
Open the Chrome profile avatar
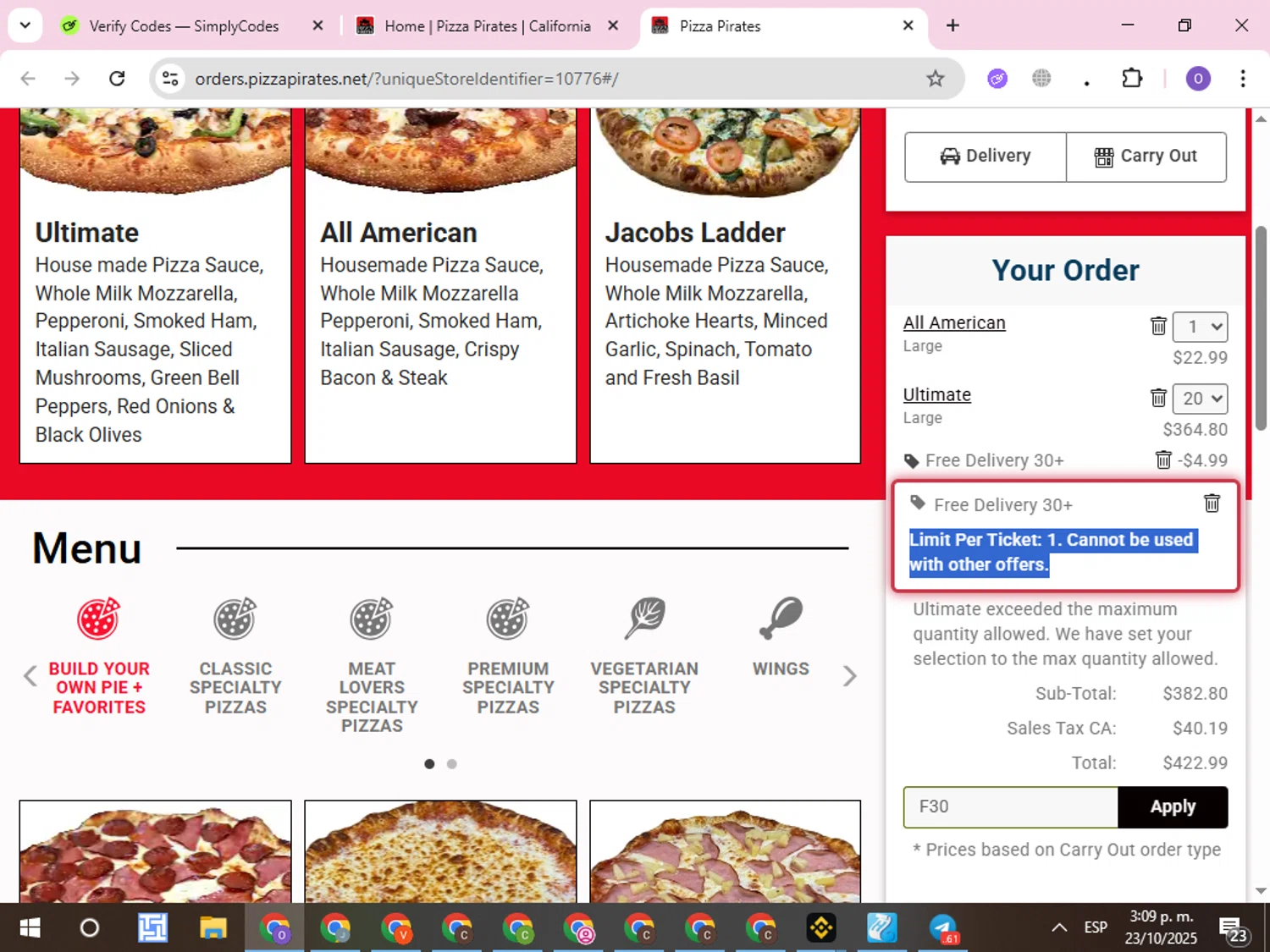pyautogui.click(x=1198, y=79)
